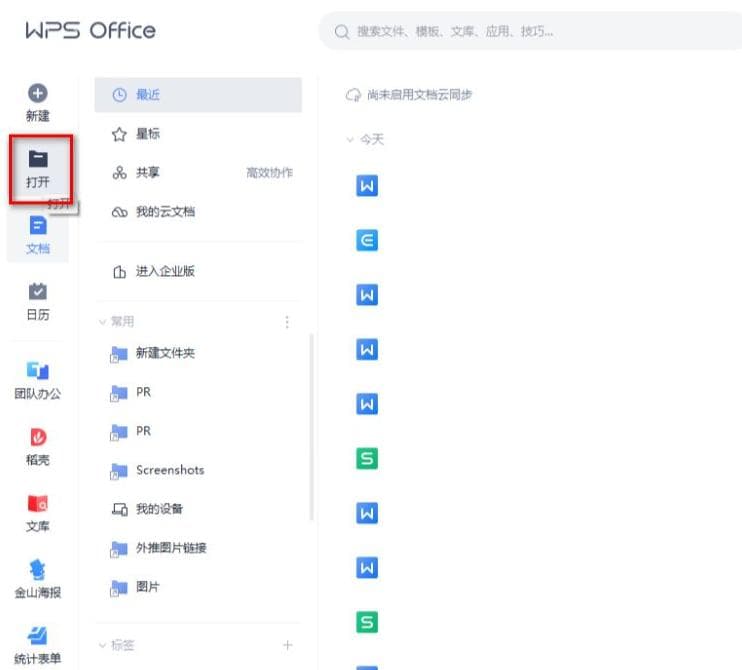Screen dimensions: 742x670
Task: Click the magnifier search icon
Action: click(x=342, y=32)
